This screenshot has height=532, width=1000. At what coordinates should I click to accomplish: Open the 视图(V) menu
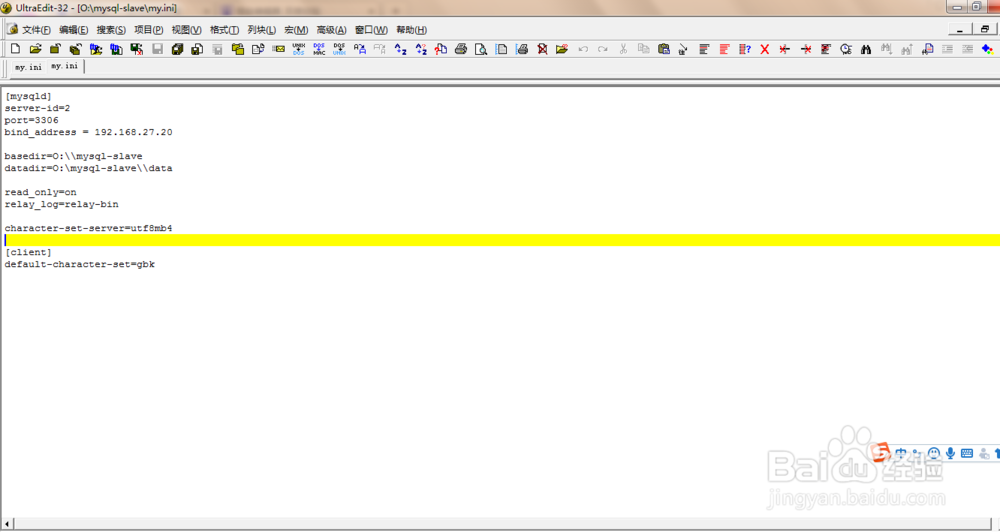tap(186, 30)
